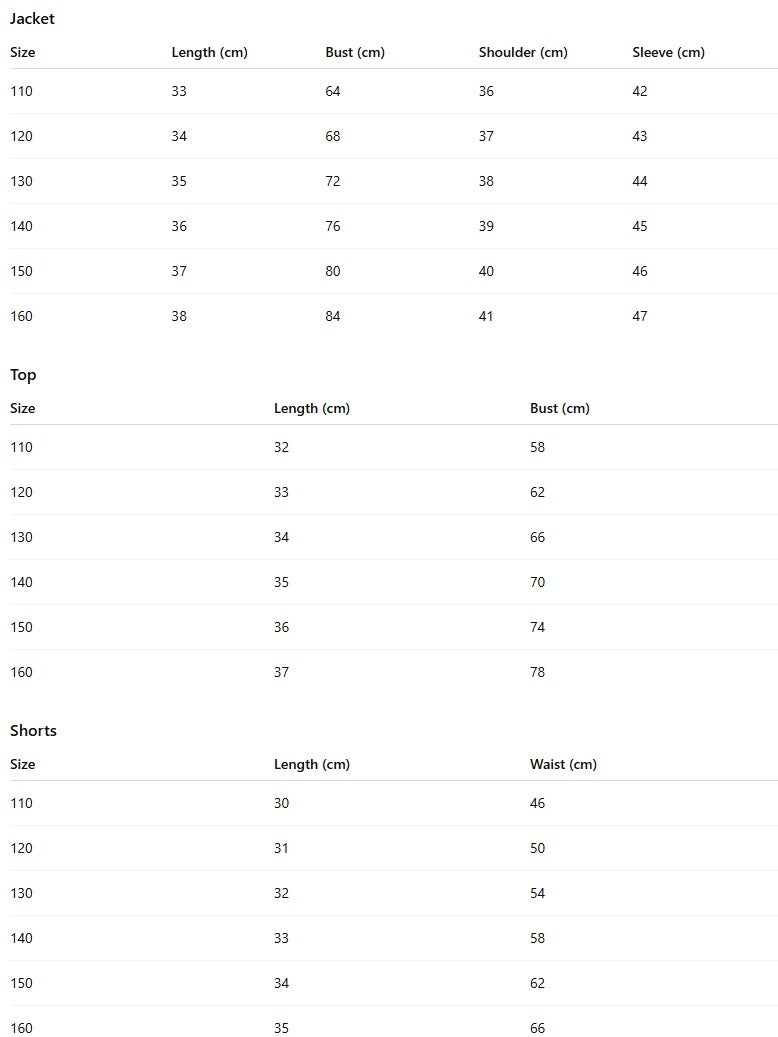Image resolution: width=778 pixels, height=1037 pixels.
Task: Click Jacket bust value 84
Action: 333,317
